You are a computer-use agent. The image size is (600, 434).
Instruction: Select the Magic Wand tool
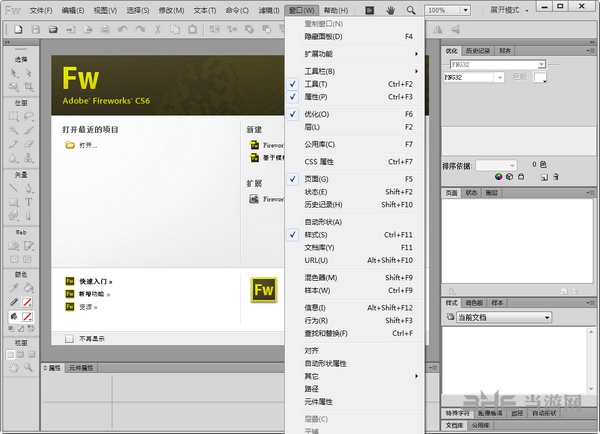[x=14, y=130]
